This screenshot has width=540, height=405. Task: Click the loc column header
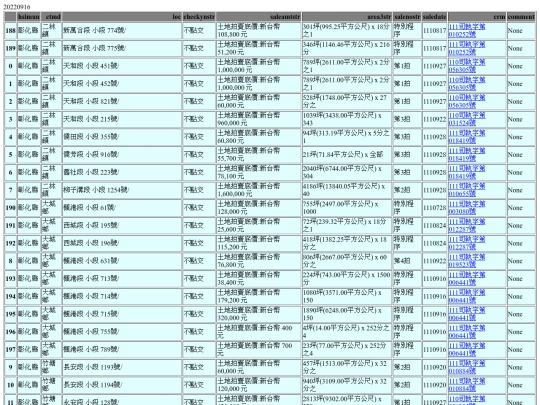click(122, 17)
